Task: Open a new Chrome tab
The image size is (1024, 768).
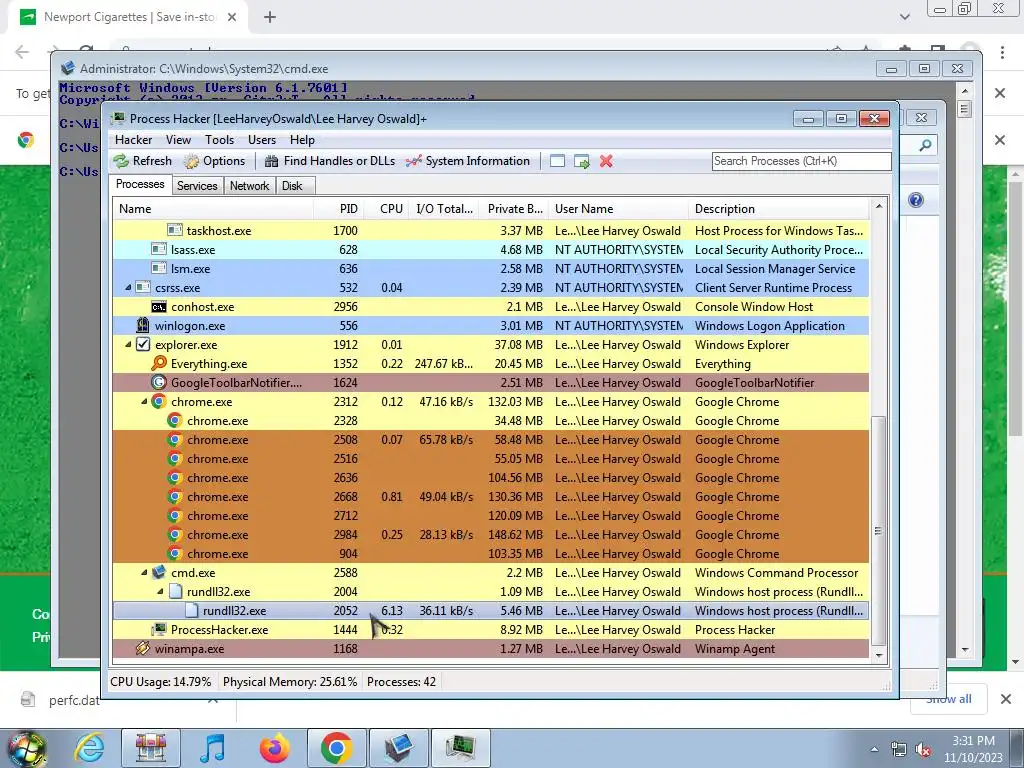Action: [270, 17]
